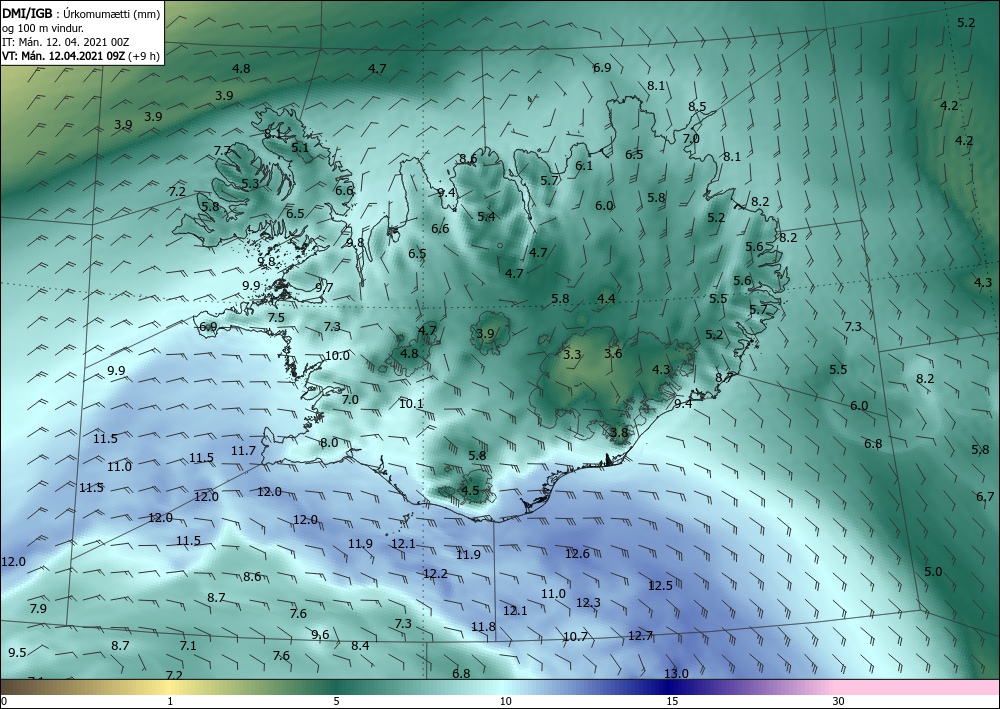This screenshot has width=1000, height=709.
Task: Click the color scale label 30
Action: point(839,702)
